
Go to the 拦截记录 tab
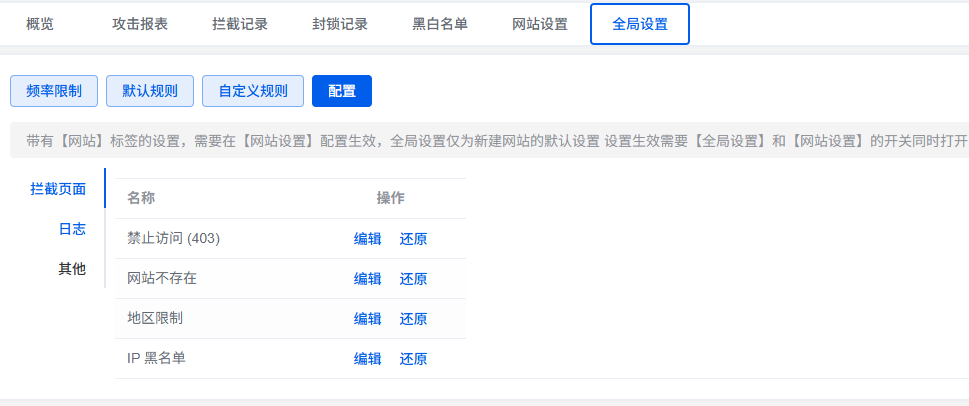240,25
